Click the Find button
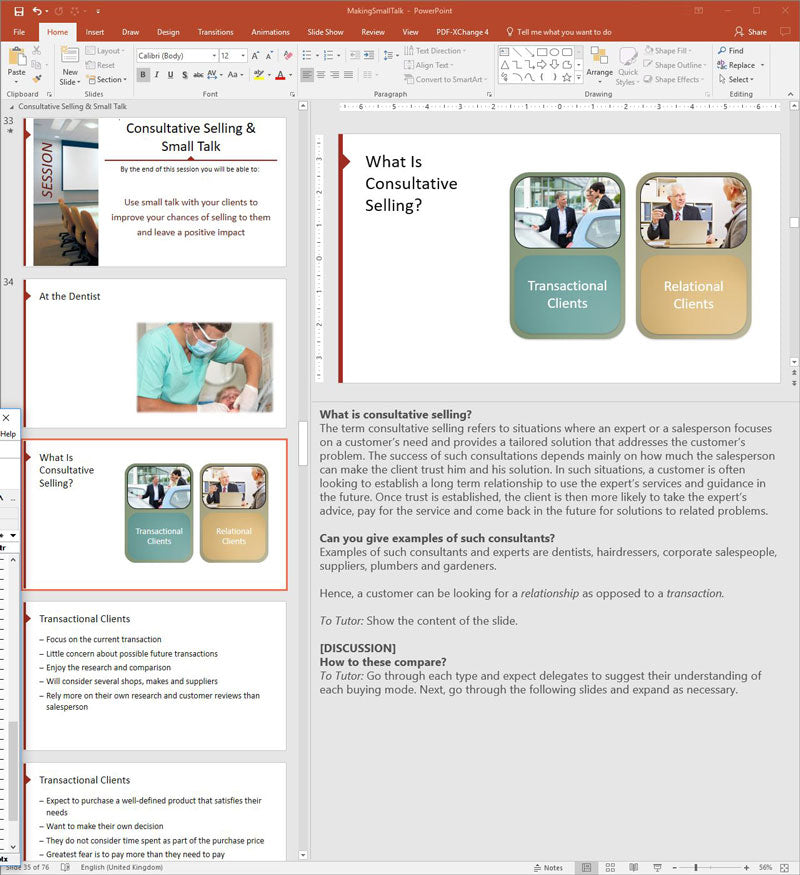This screenshot has height=875, width=800. click(x=731, y=51)
